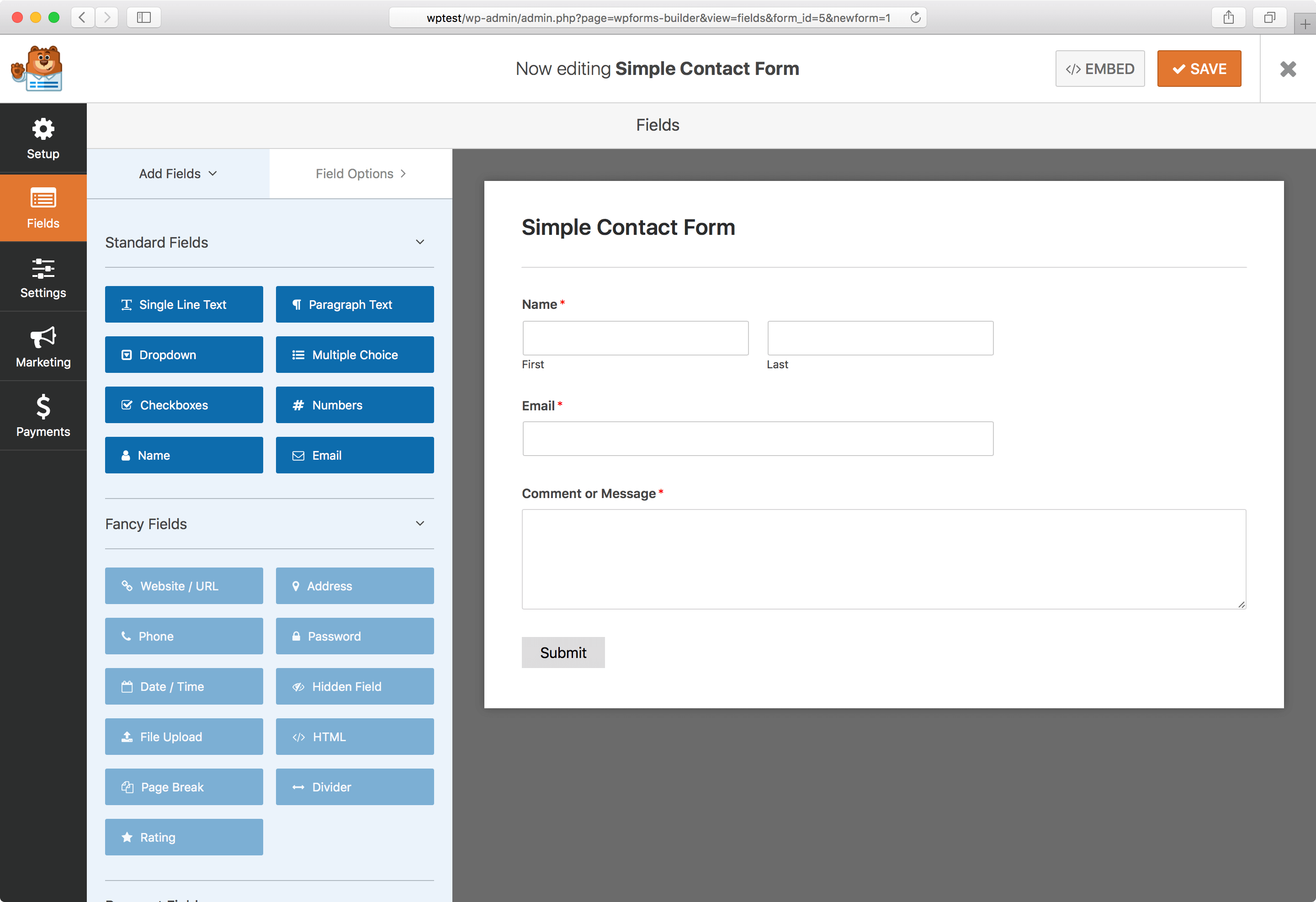Image resolution: width=1316 pixels, height=902 pixels.
Task: Save the form with the SAVE button
Action: (x=1199, y=69)
